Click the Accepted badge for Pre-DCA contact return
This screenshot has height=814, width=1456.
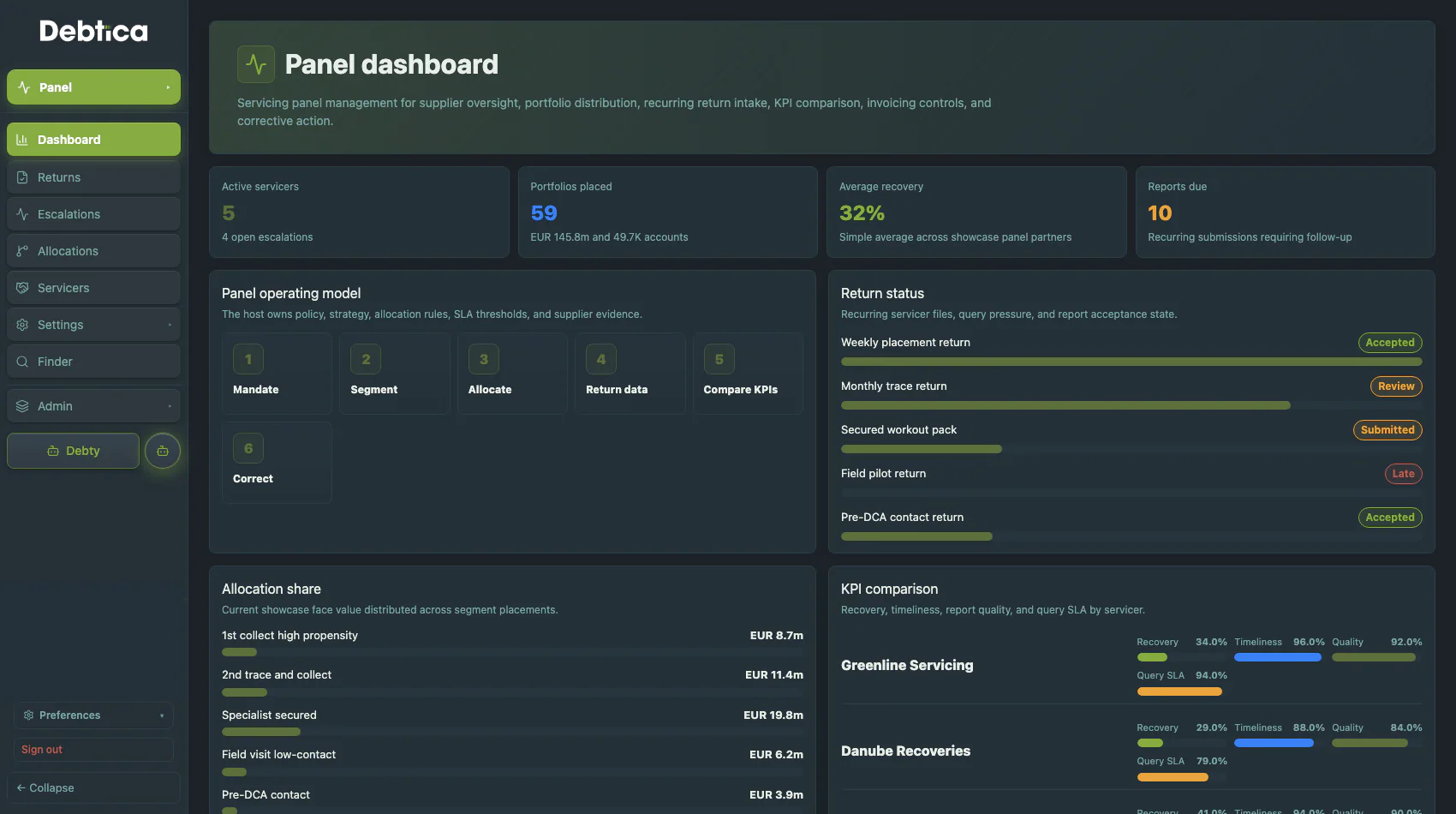(x=1389, y=518)
